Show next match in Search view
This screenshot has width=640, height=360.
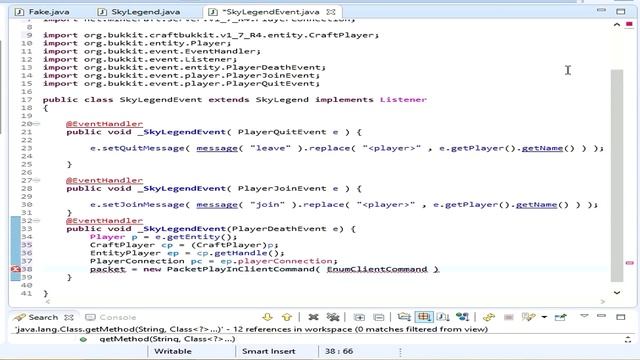[267, 317]
